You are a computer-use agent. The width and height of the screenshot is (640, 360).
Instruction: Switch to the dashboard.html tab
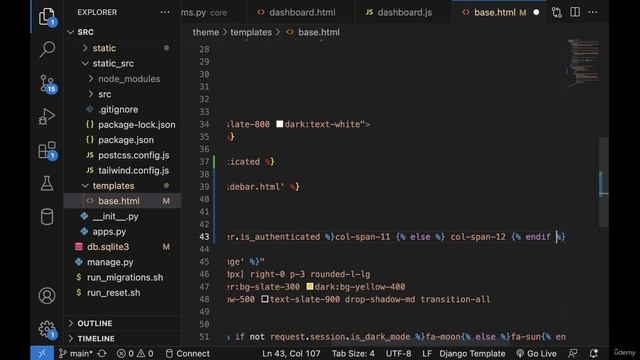pos(302,12)
